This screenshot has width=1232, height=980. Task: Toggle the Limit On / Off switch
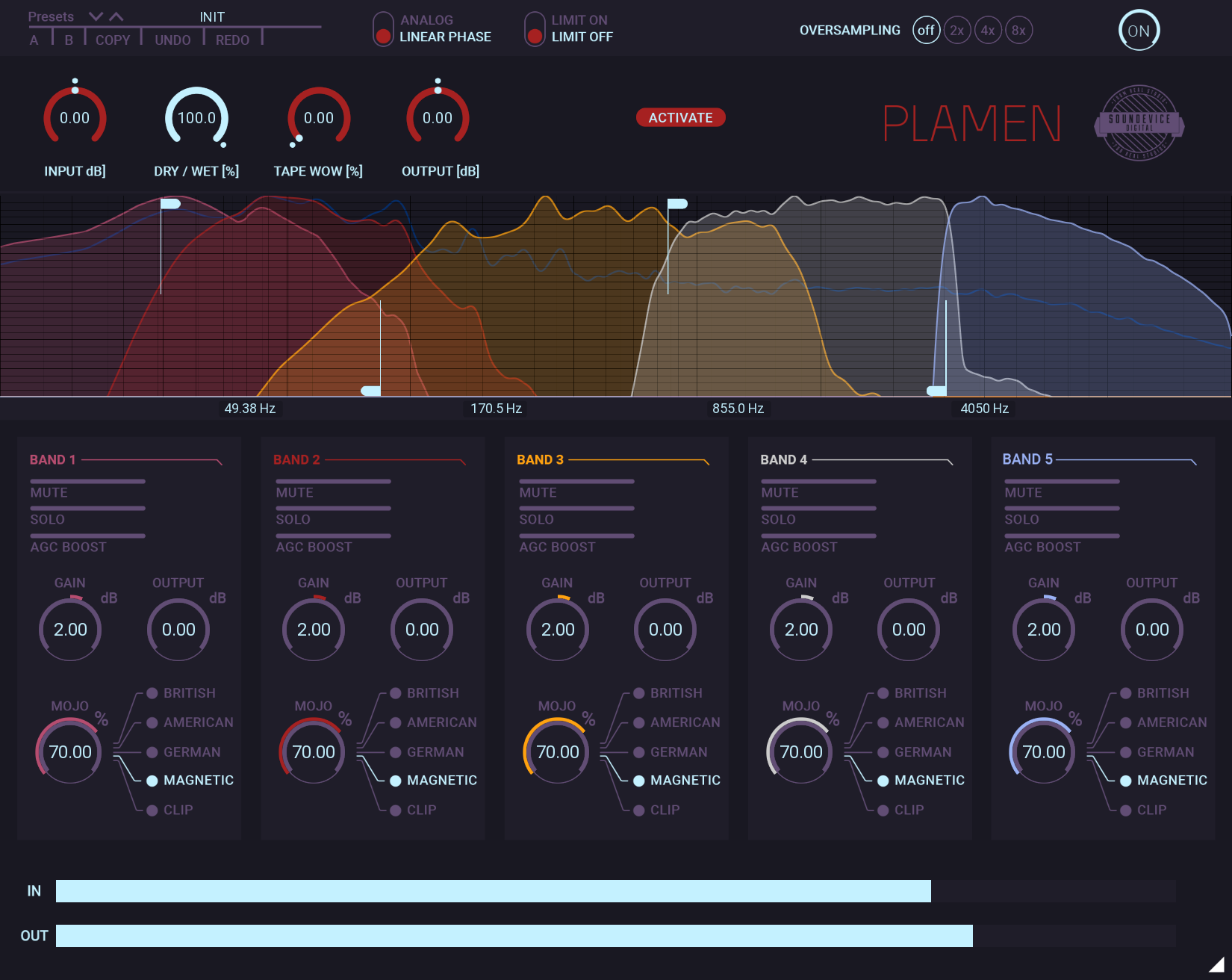tap(535, 29)
